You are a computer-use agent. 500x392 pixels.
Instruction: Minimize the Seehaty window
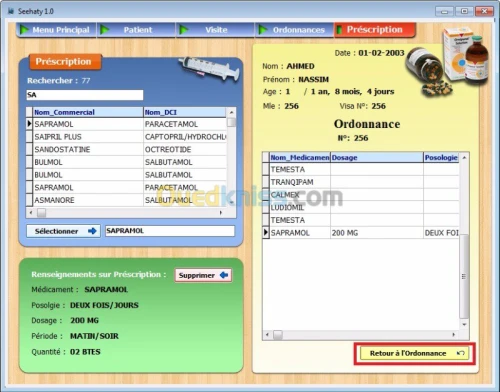(445, 11)
